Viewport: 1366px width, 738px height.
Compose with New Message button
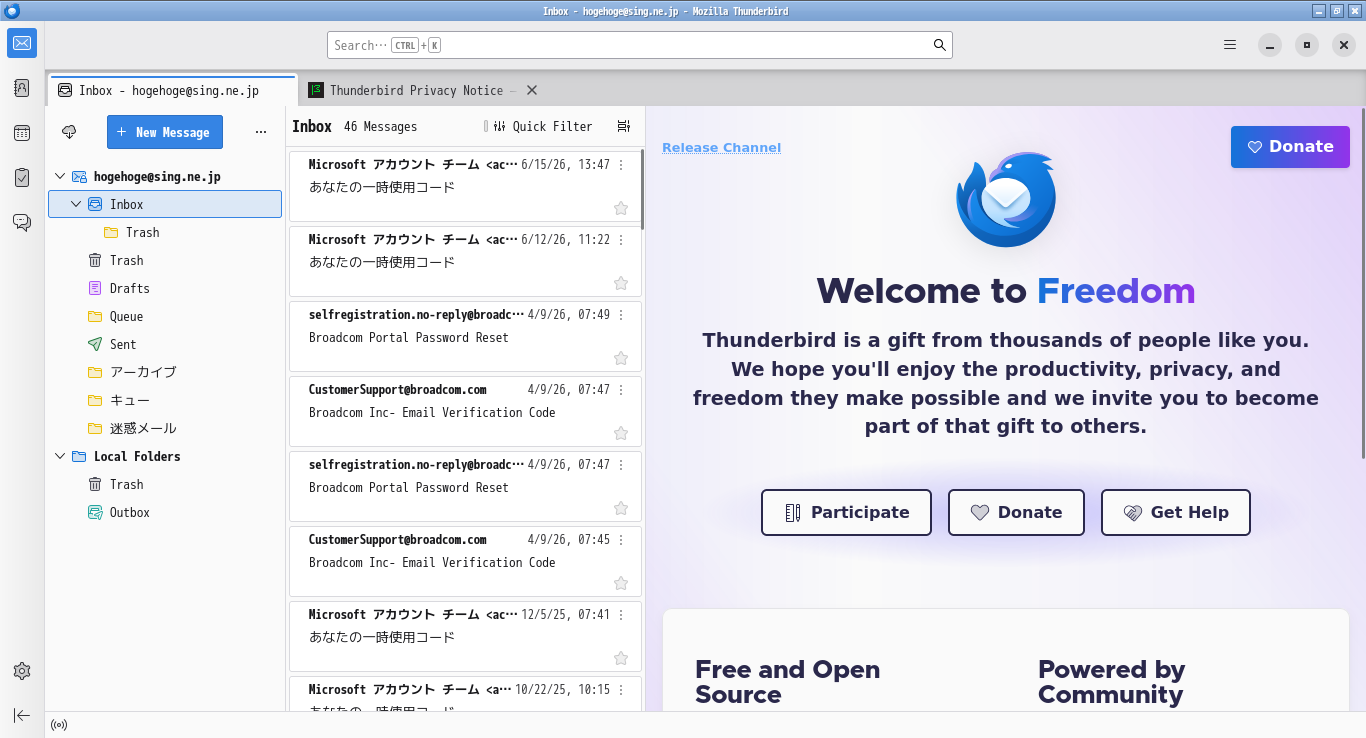165,132
